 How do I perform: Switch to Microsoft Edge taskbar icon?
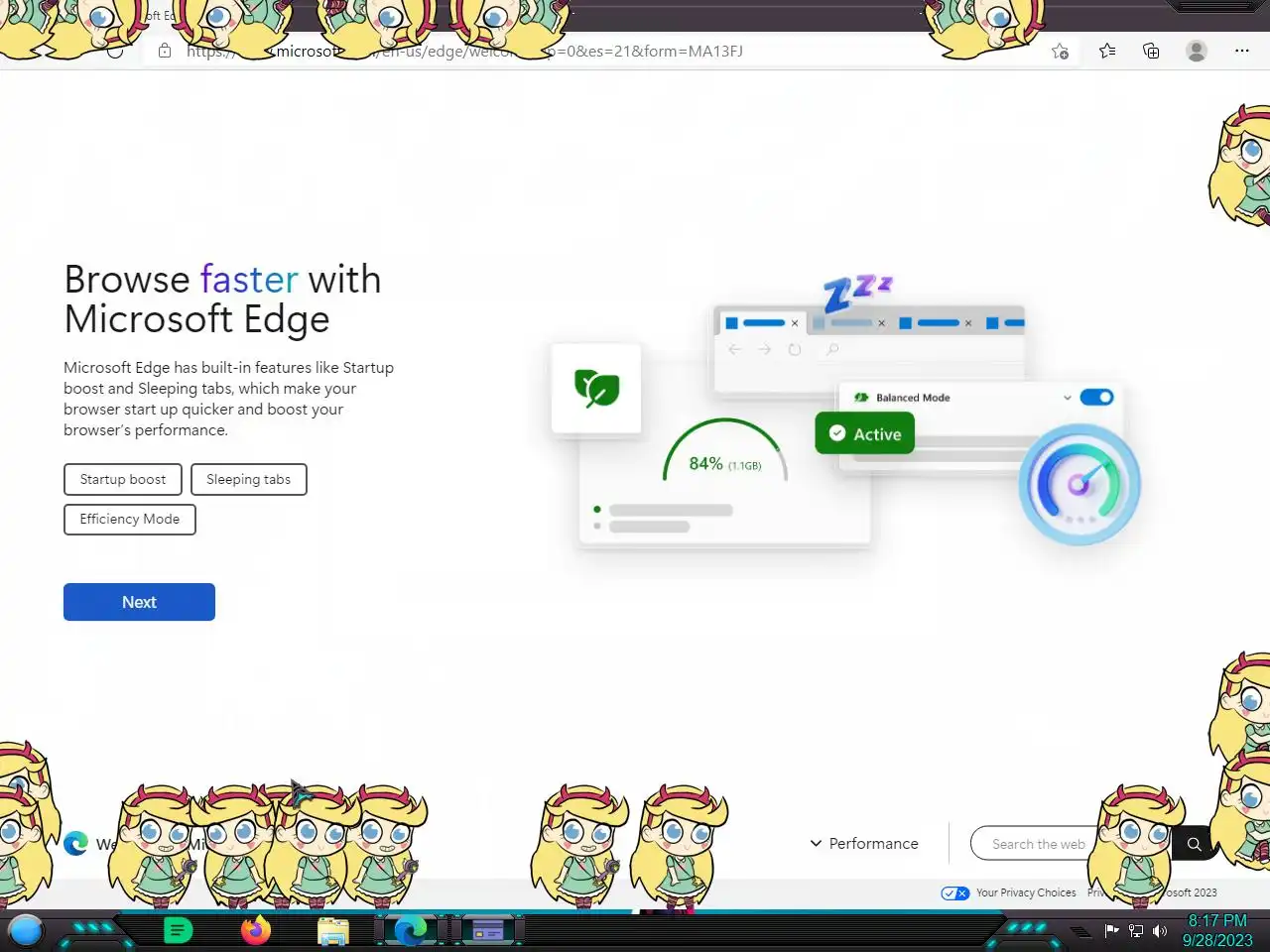[x=410, y=930]
